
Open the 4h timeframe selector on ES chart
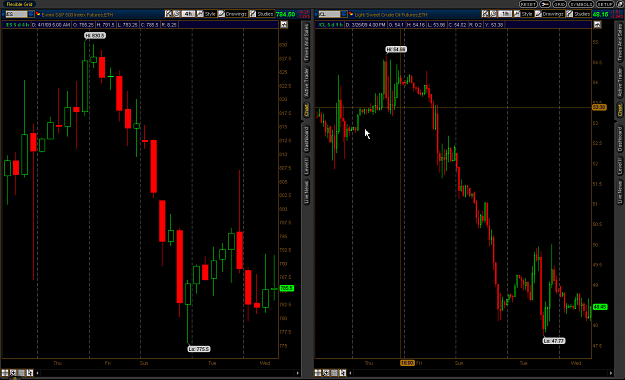click(188, 14)
